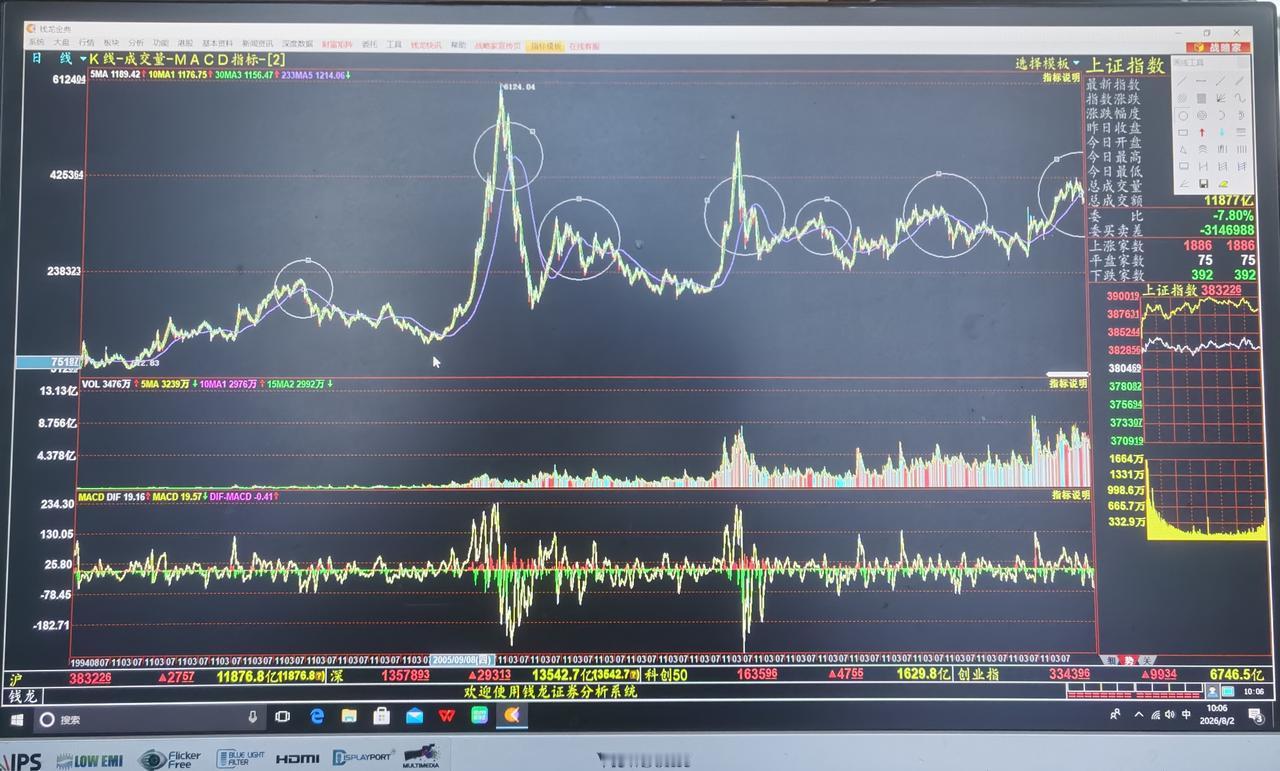Choose the filled square grid tool
This screenshot has height=771, width=1280.
point(1202,98)
